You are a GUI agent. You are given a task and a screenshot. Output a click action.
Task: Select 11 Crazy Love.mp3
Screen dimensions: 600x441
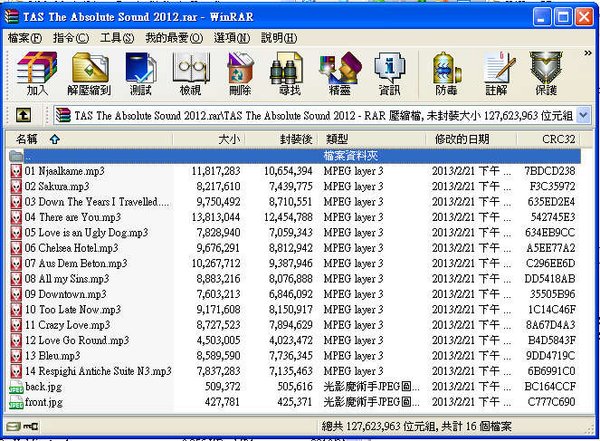click(x=67, y=325)
